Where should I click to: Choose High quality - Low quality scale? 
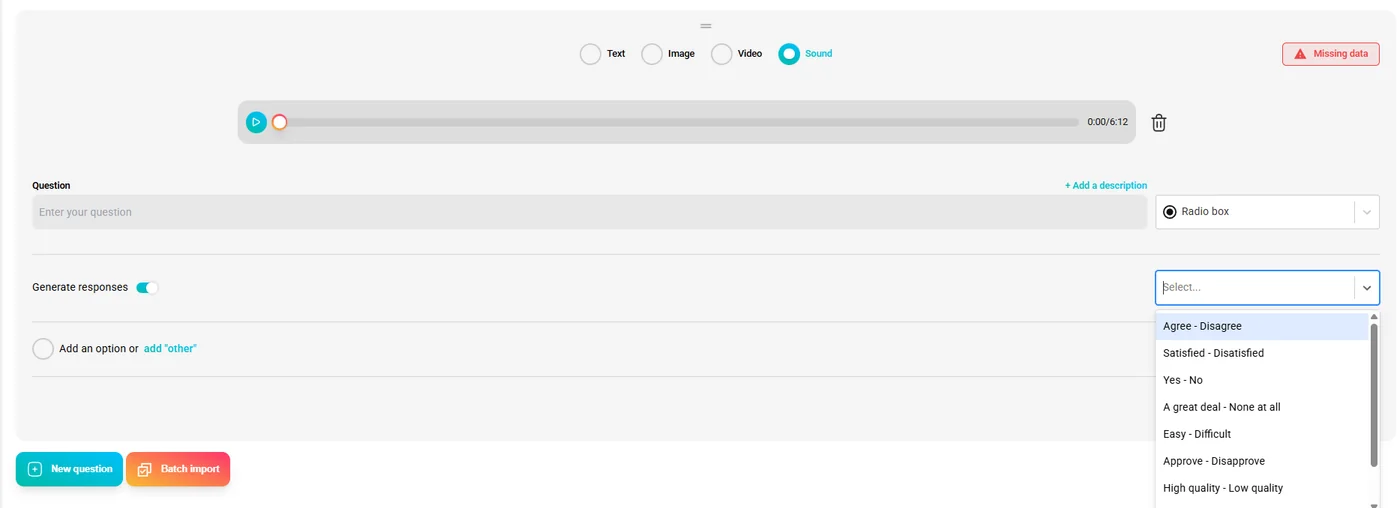[1262, 488]
